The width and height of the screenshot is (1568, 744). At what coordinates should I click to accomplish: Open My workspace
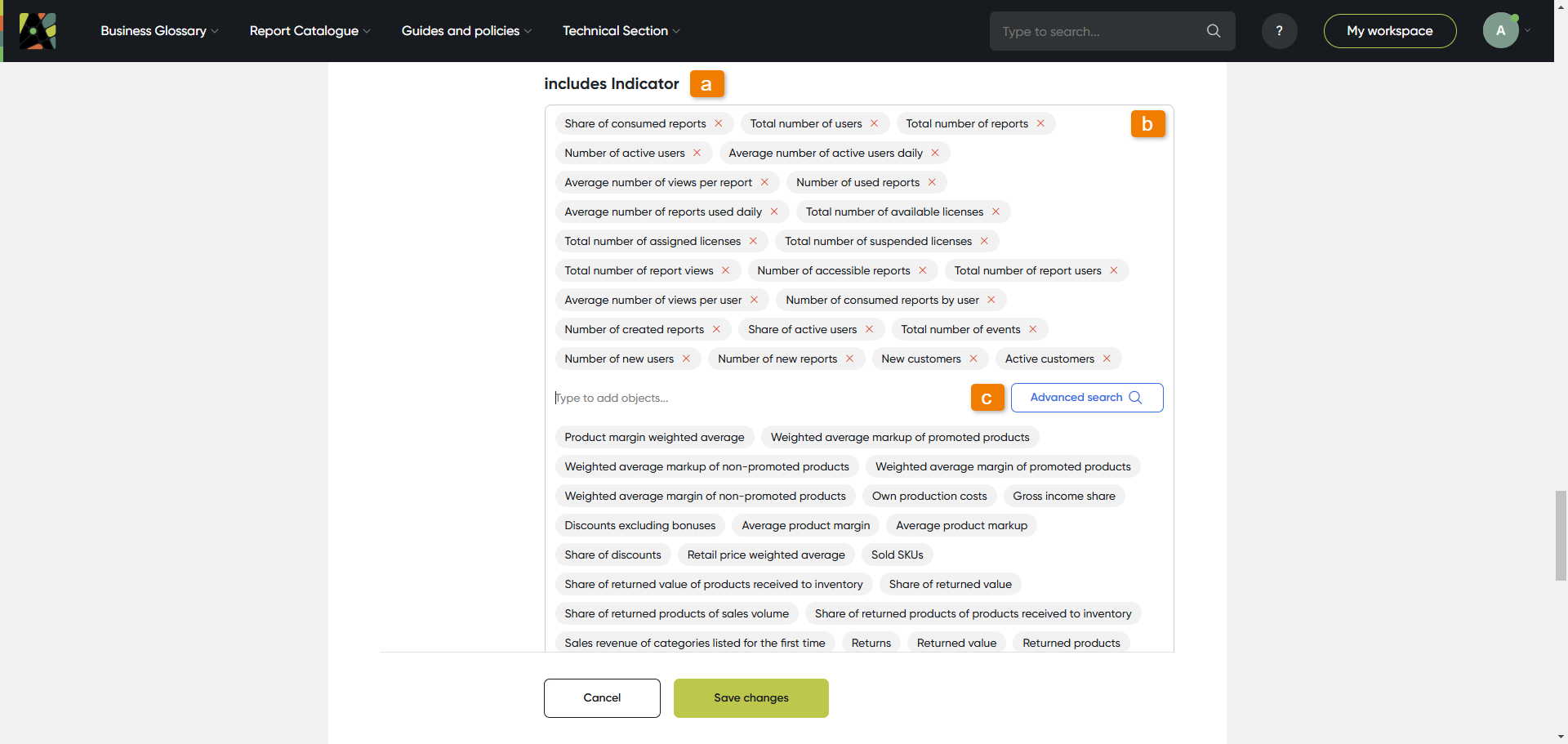[1389, 31]
